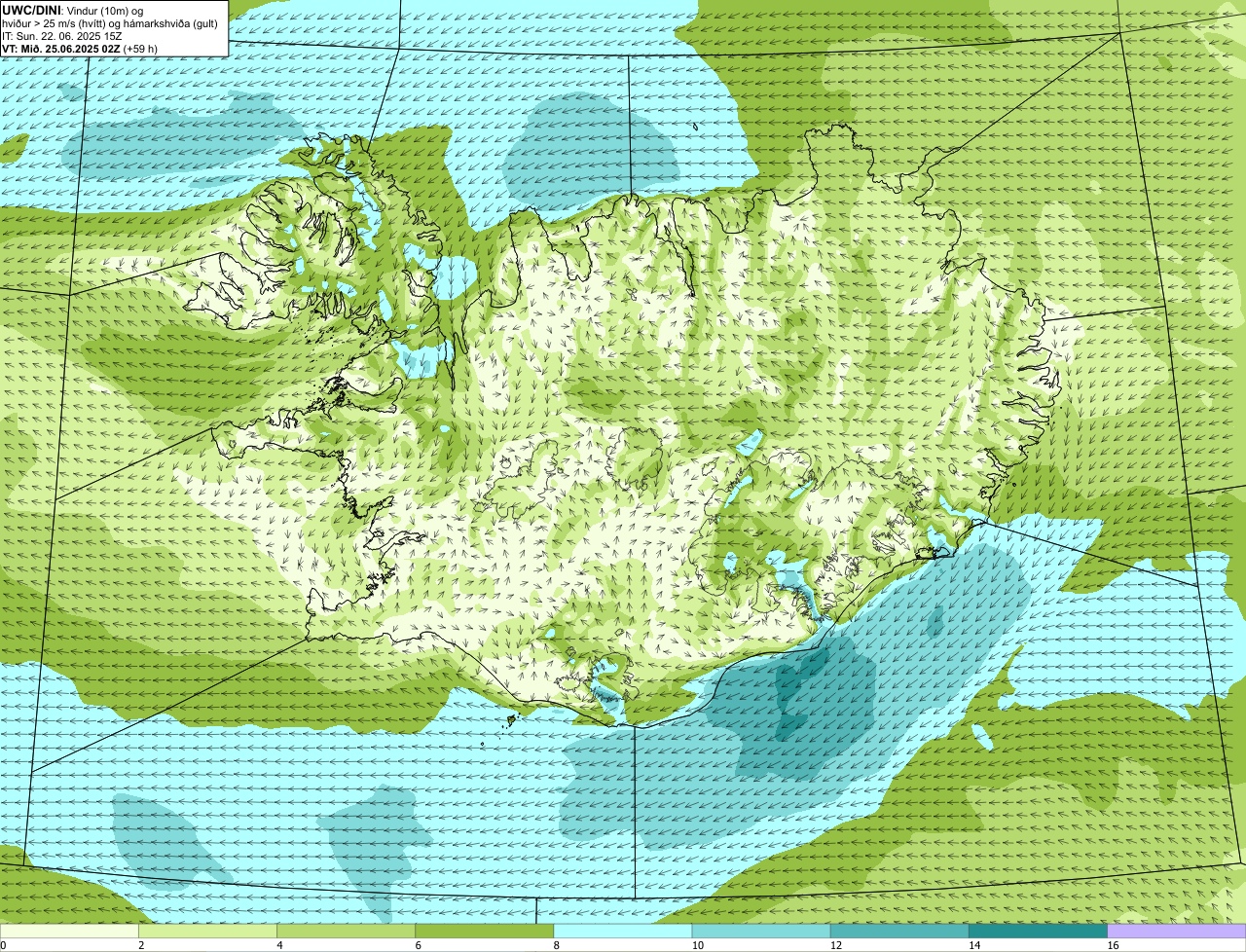The height and width of the screenshot is (952, 1246).
Task: Pick the 10–12 m/s turquoise legend swatch
Action: point(761,931)
